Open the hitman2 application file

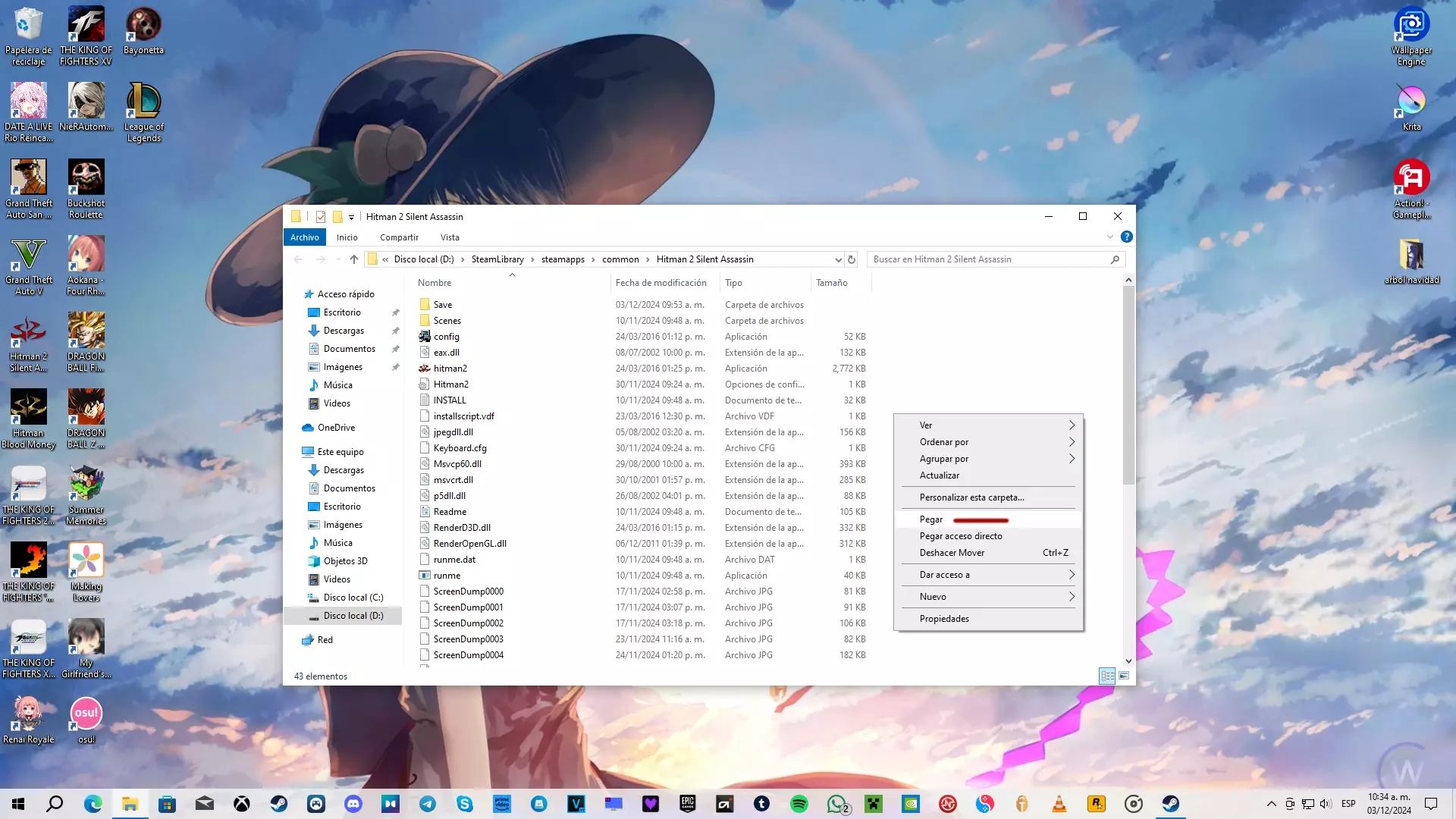click(450, 369)
